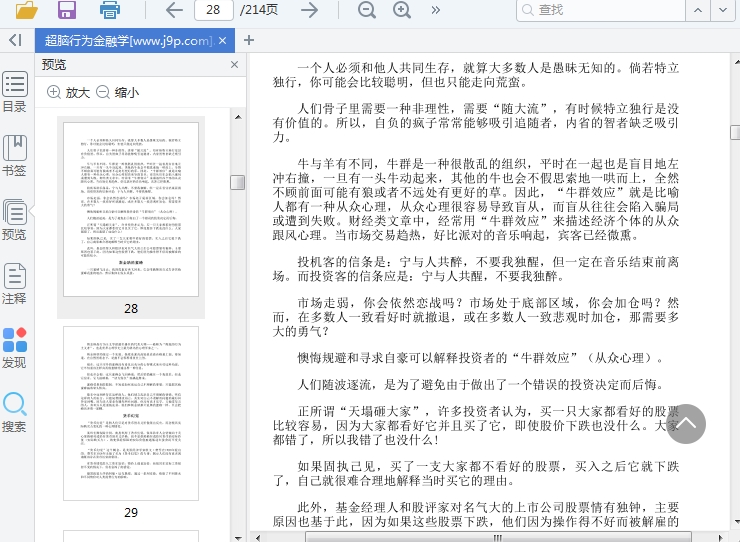Image resolution: width=740 pixels, height=542 pixels.
Task: Zoom in with the plus magnifier in the toolbar
Action: 402,9
